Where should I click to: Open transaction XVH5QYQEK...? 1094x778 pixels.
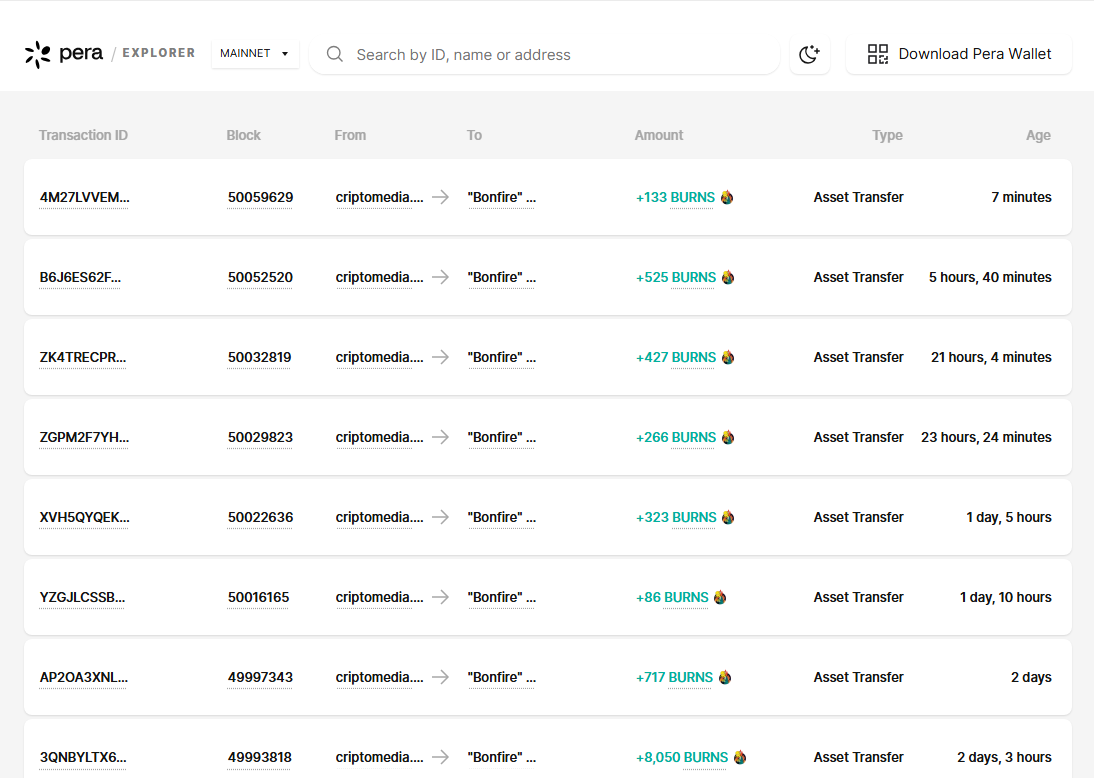84,518
